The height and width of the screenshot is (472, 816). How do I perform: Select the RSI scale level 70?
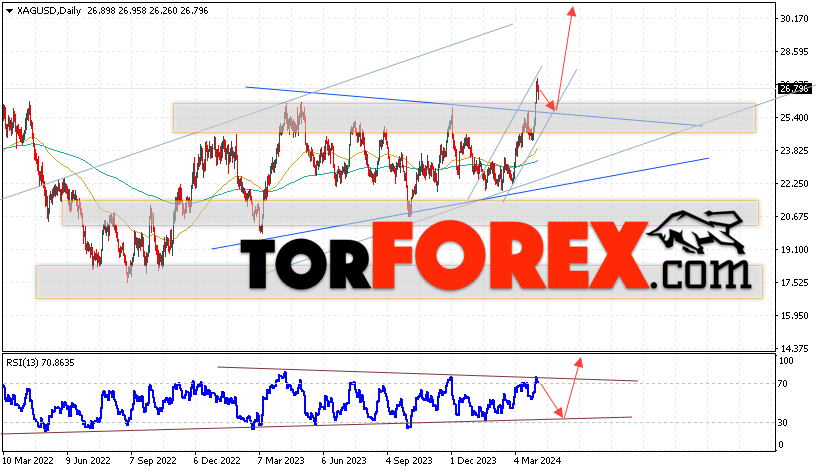(783, 384)
